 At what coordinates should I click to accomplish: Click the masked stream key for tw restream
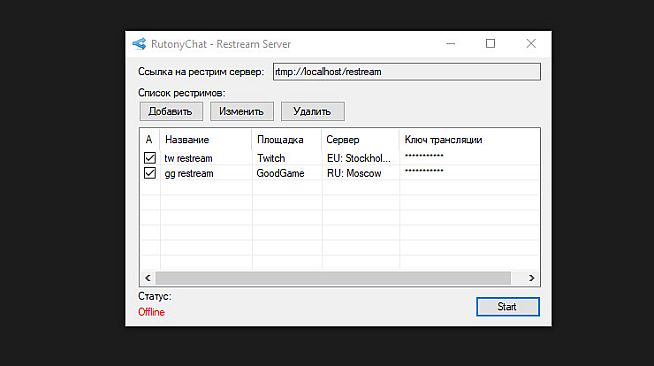424,156
